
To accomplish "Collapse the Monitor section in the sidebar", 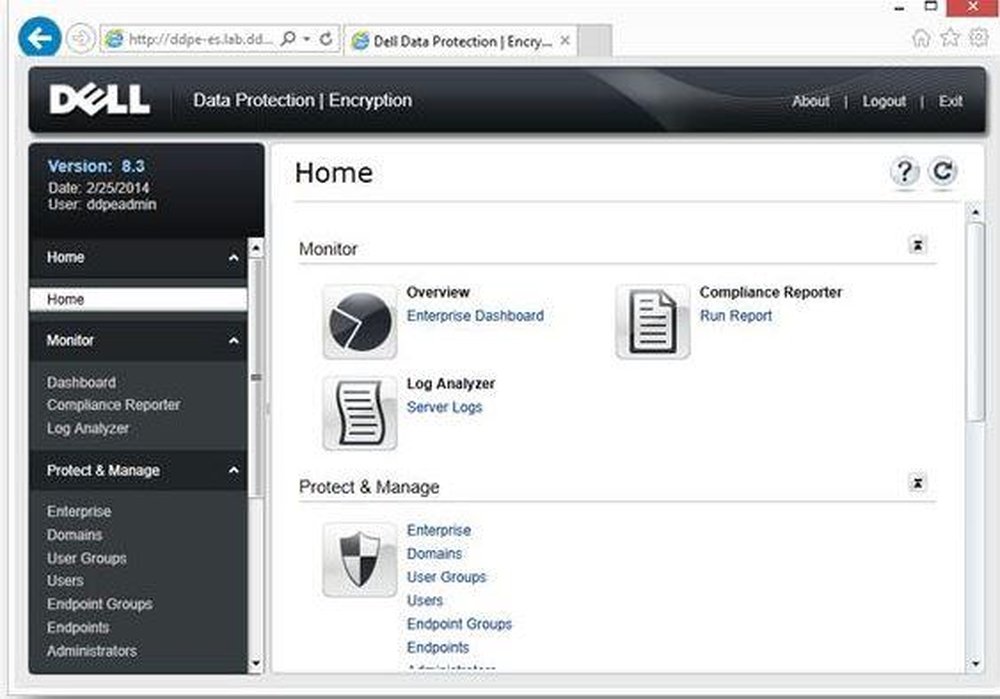I will tap(233, 341).
